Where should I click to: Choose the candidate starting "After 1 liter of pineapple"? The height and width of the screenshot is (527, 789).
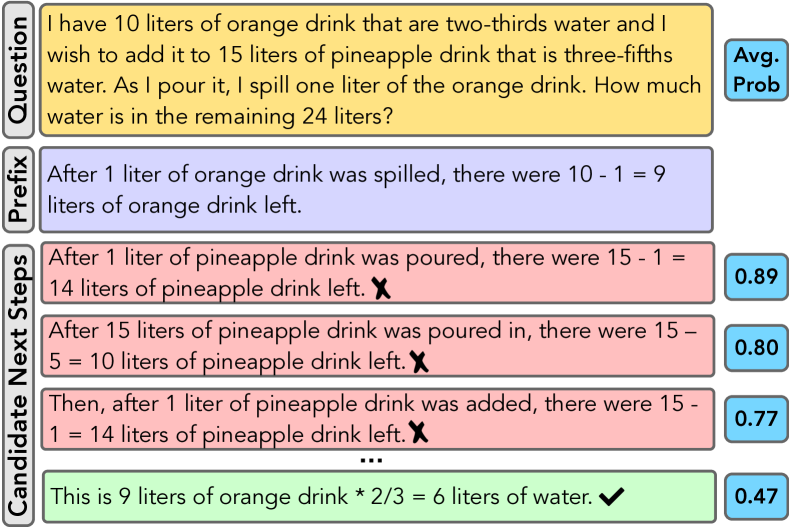click(378, 273)
